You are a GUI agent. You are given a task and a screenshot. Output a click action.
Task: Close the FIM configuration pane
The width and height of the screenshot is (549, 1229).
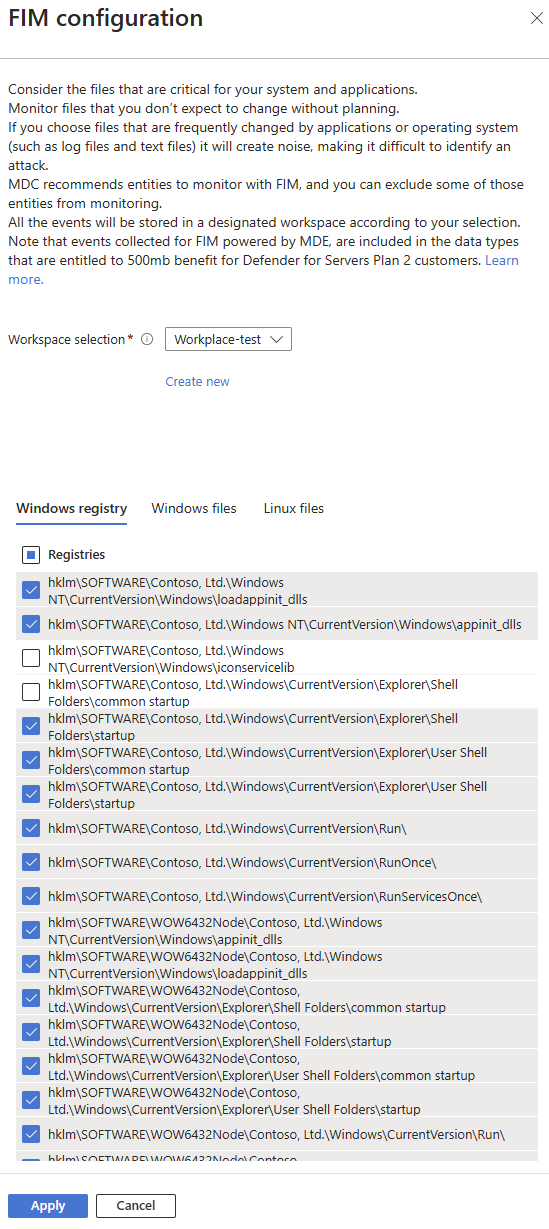[x=532, y=18]
